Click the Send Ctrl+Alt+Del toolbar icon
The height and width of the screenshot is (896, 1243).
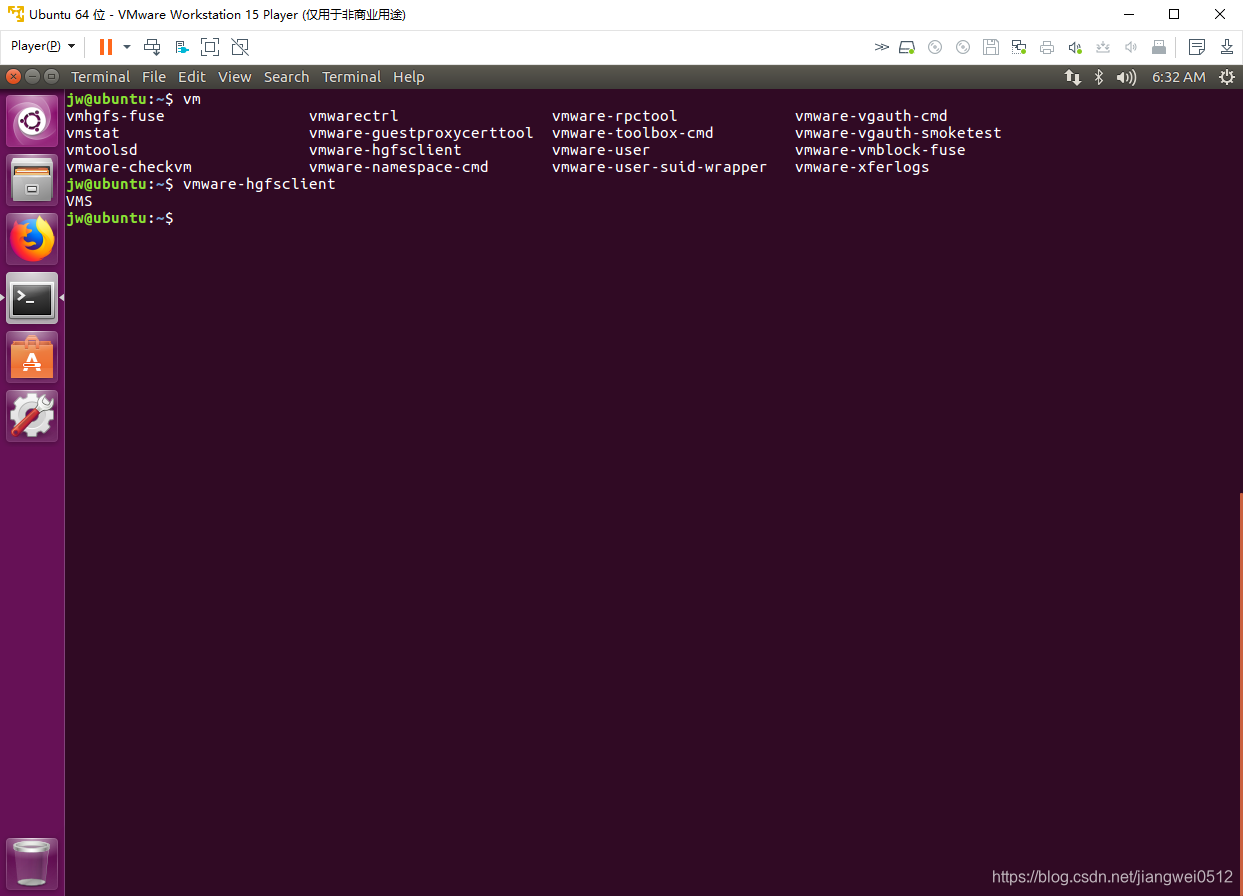pos(152,47)
